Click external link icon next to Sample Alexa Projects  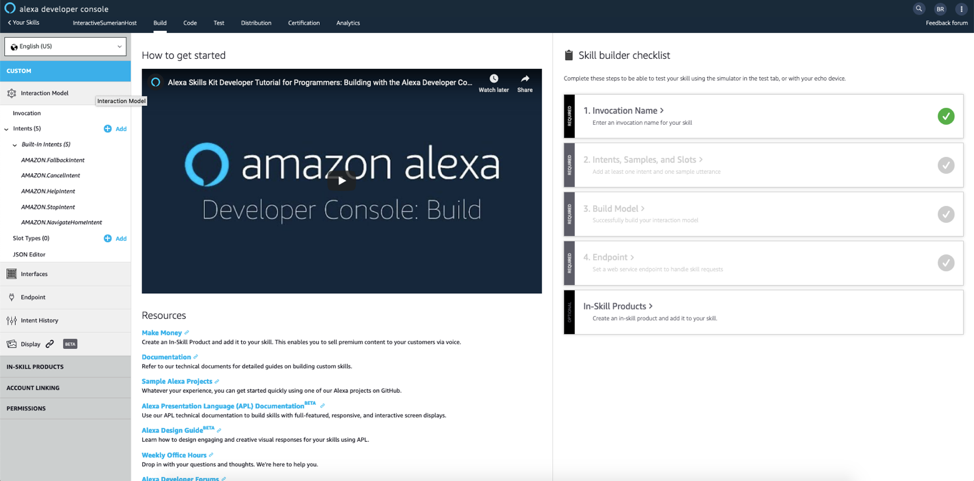[217, 381]
